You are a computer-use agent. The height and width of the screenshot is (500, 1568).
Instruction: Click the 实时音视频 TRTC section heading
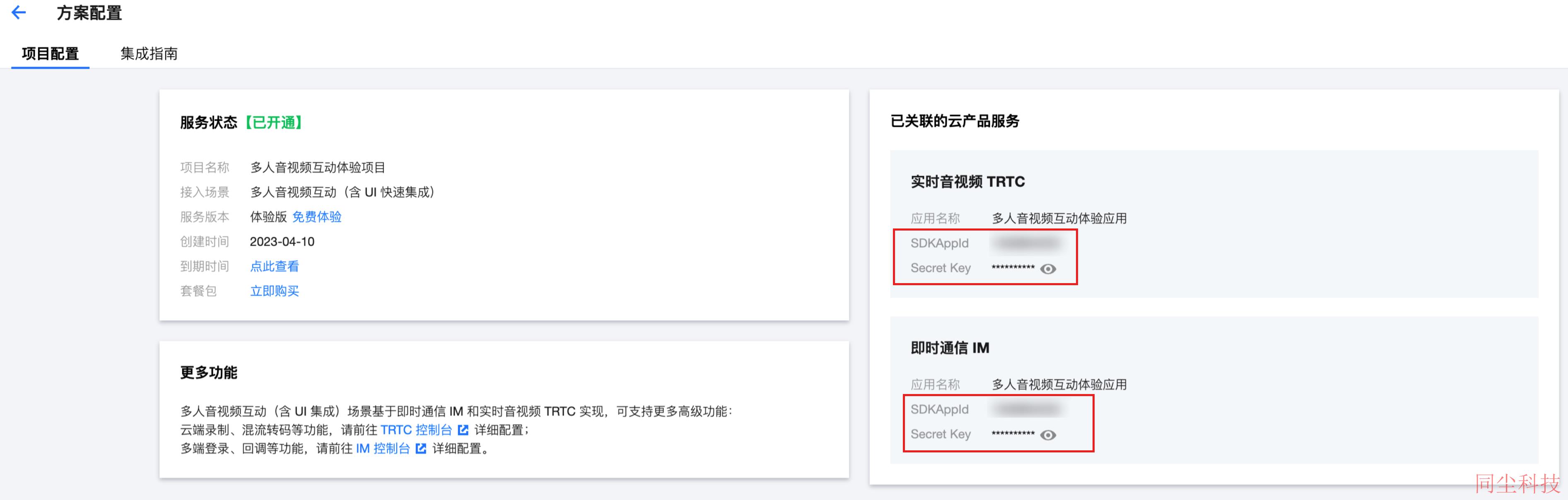968,182
